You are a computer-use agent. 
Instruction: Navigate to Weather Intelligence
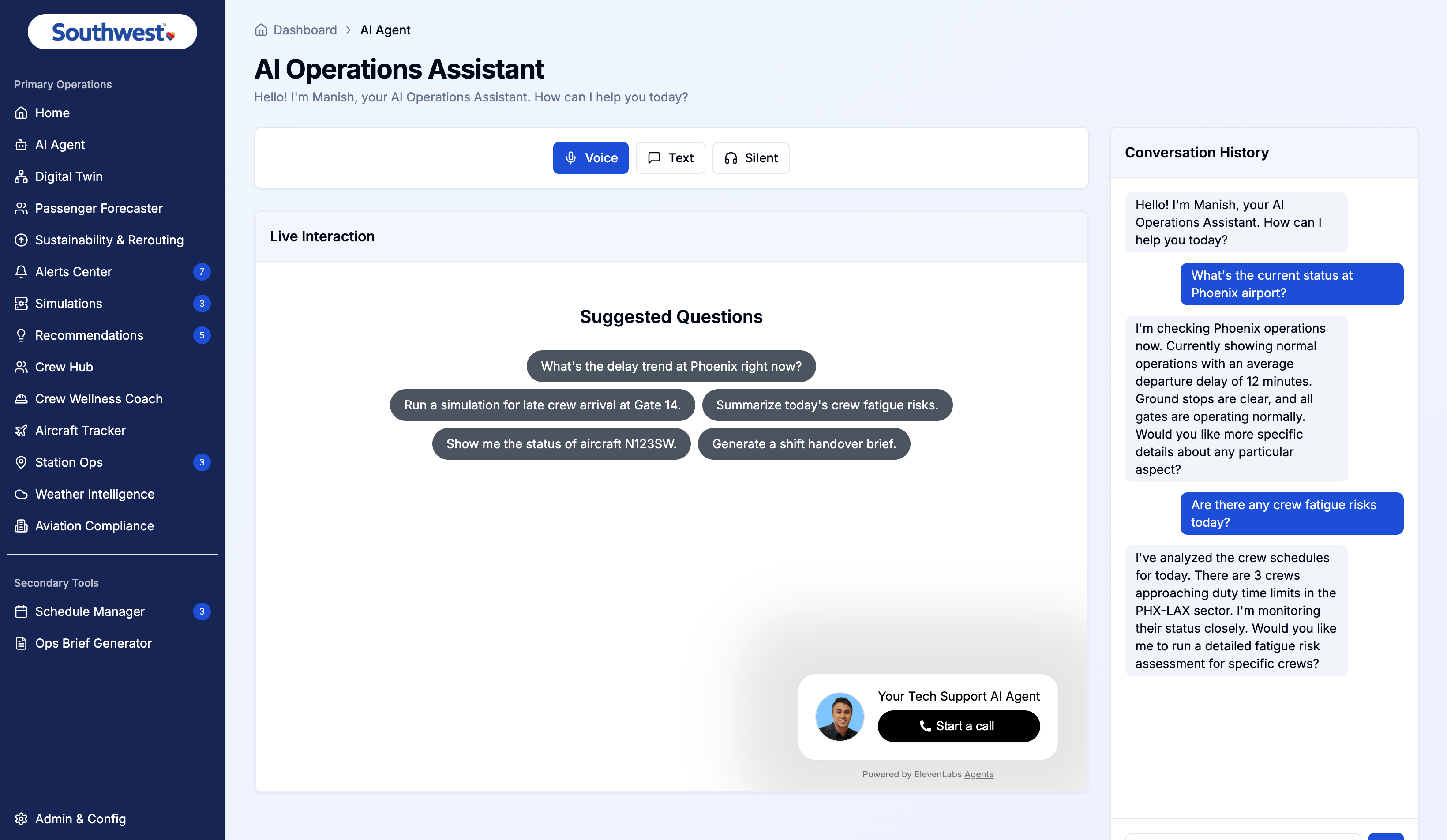point(112,495)
